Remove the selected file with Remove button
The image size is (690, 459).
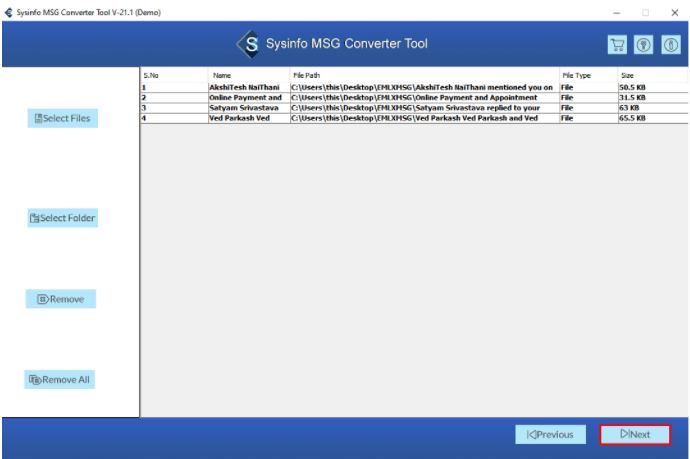pos(61,299)
